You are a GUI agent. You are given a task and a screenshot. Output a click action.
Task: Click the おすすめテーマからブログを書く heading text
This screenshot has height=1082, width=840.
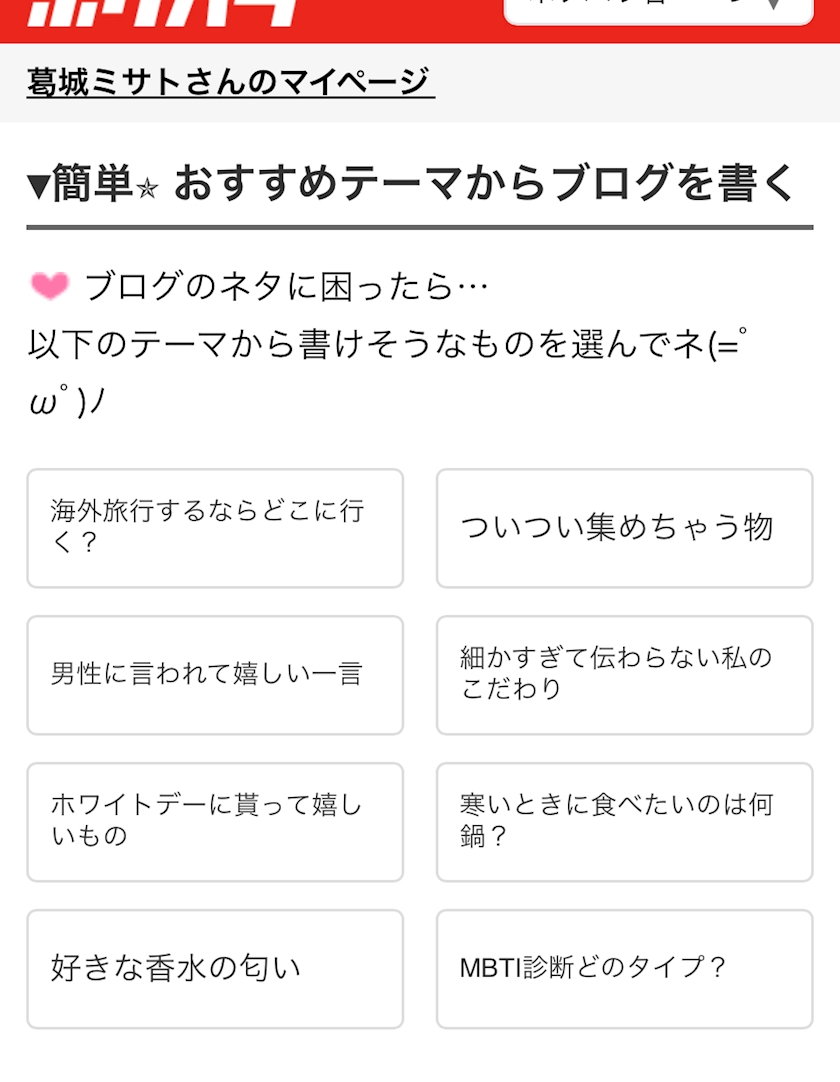pos(485,185)
